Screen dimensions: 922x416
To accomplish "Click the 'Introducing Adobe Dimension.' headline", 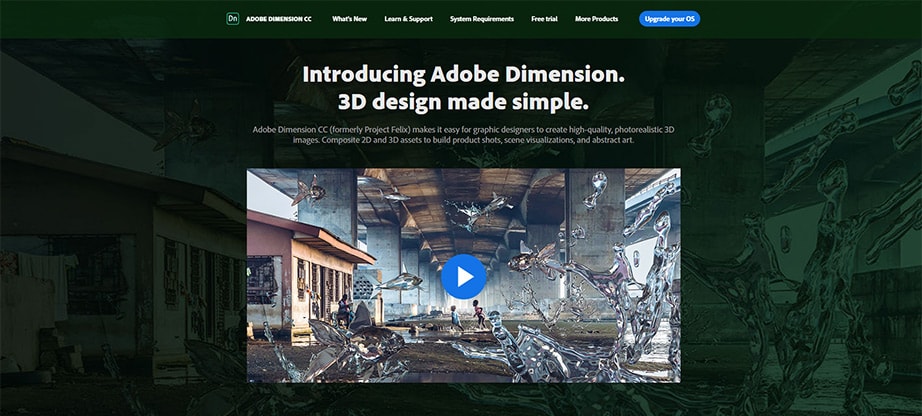I will (x=463, y=75).
